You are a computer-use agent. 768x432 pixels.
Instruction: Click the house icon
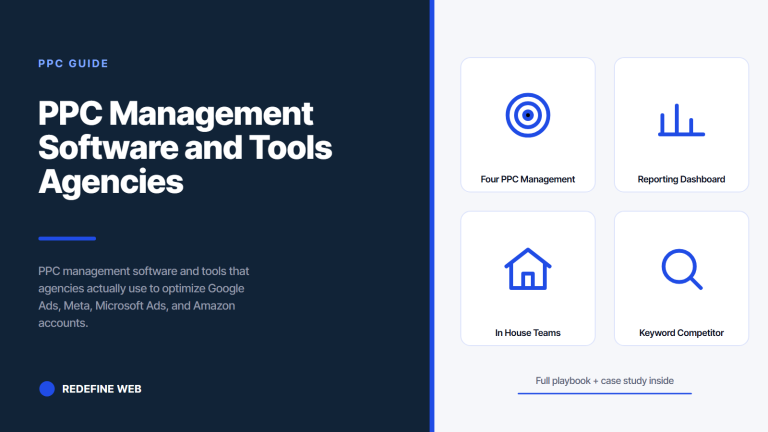(x=528, y=269)
